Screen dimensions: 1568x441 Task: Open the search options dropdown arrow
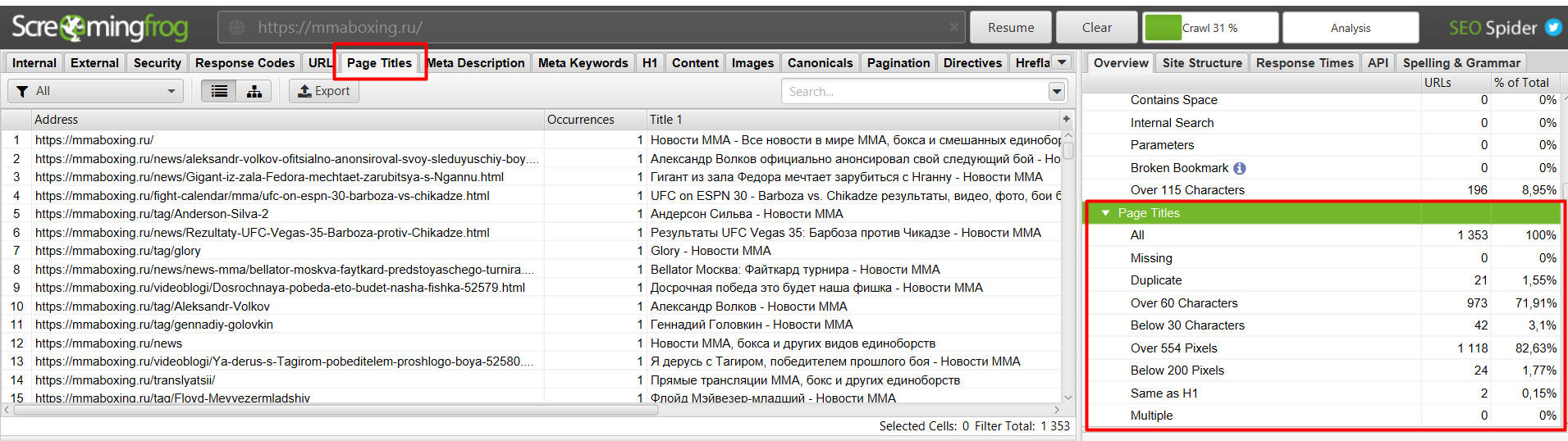[1057, 91]
